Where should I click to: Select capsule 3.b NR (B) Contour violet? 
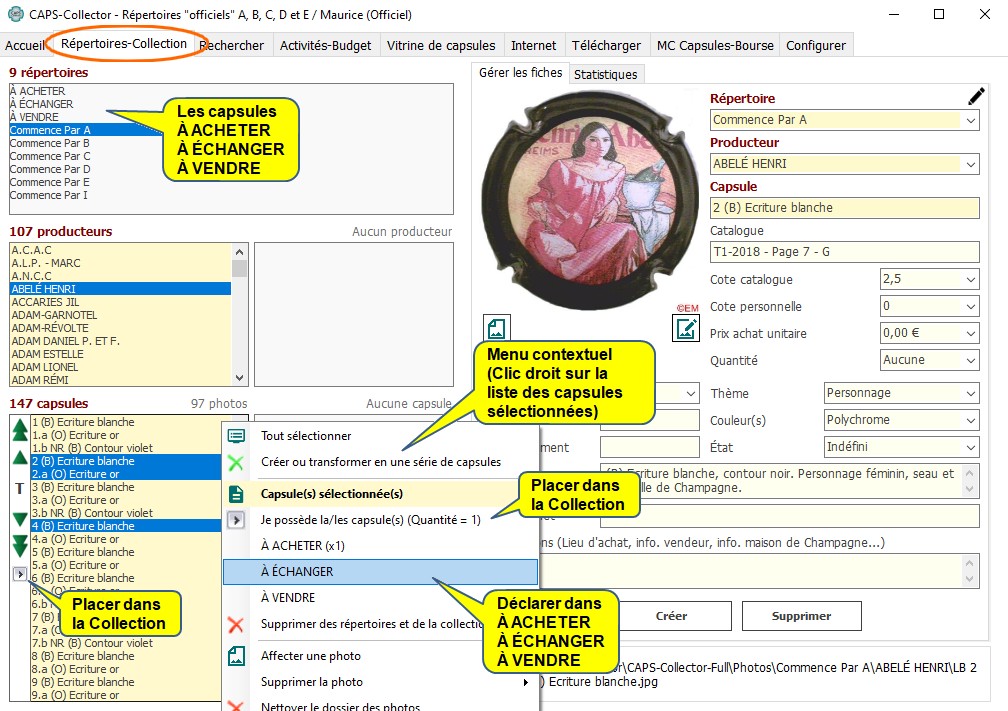pyautogui.click(x=126, y=513)
